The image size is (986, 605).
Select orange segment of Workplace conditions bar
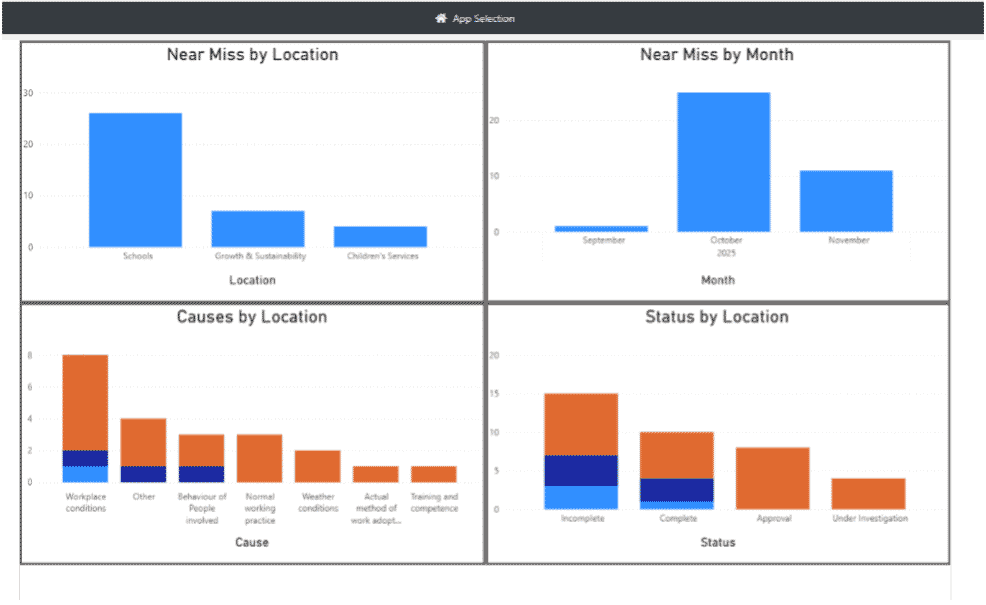tap(85, 402)
